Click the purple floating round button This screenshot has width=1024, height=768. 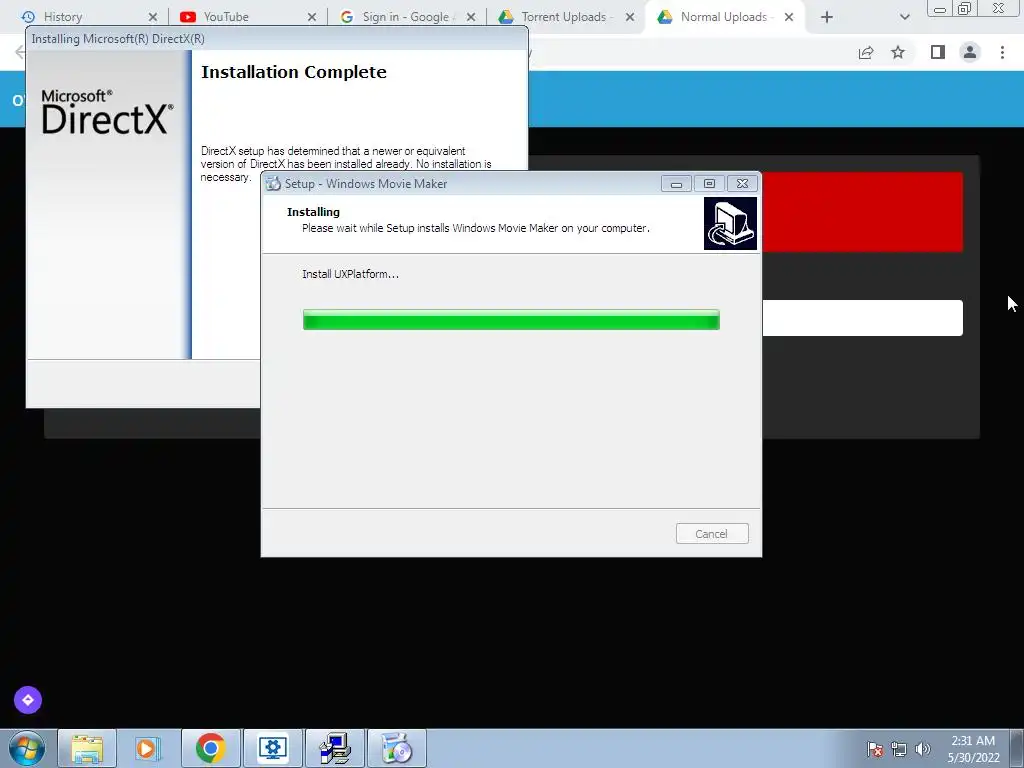(28, 700)
